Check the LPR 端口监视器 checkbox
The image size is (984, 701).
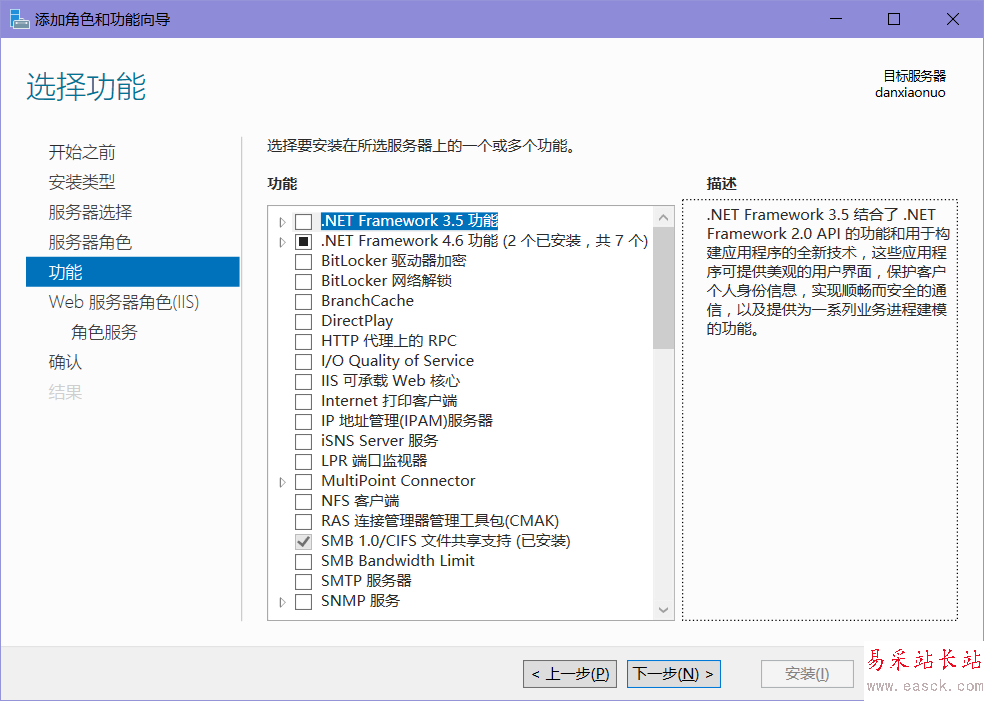coord(304,462)
